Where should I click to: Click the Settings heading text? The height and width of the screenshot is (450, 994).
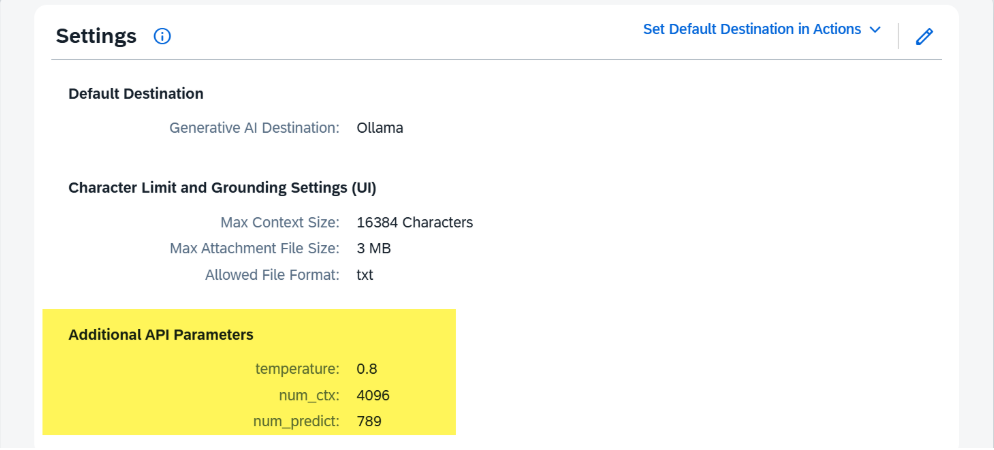[x=96, y=37]
